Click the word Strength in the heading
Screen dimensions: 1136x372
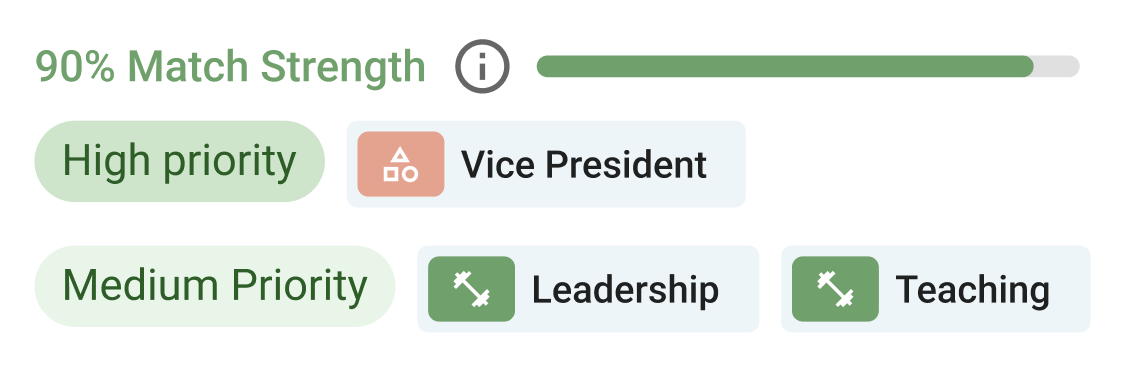coord(343,67)
